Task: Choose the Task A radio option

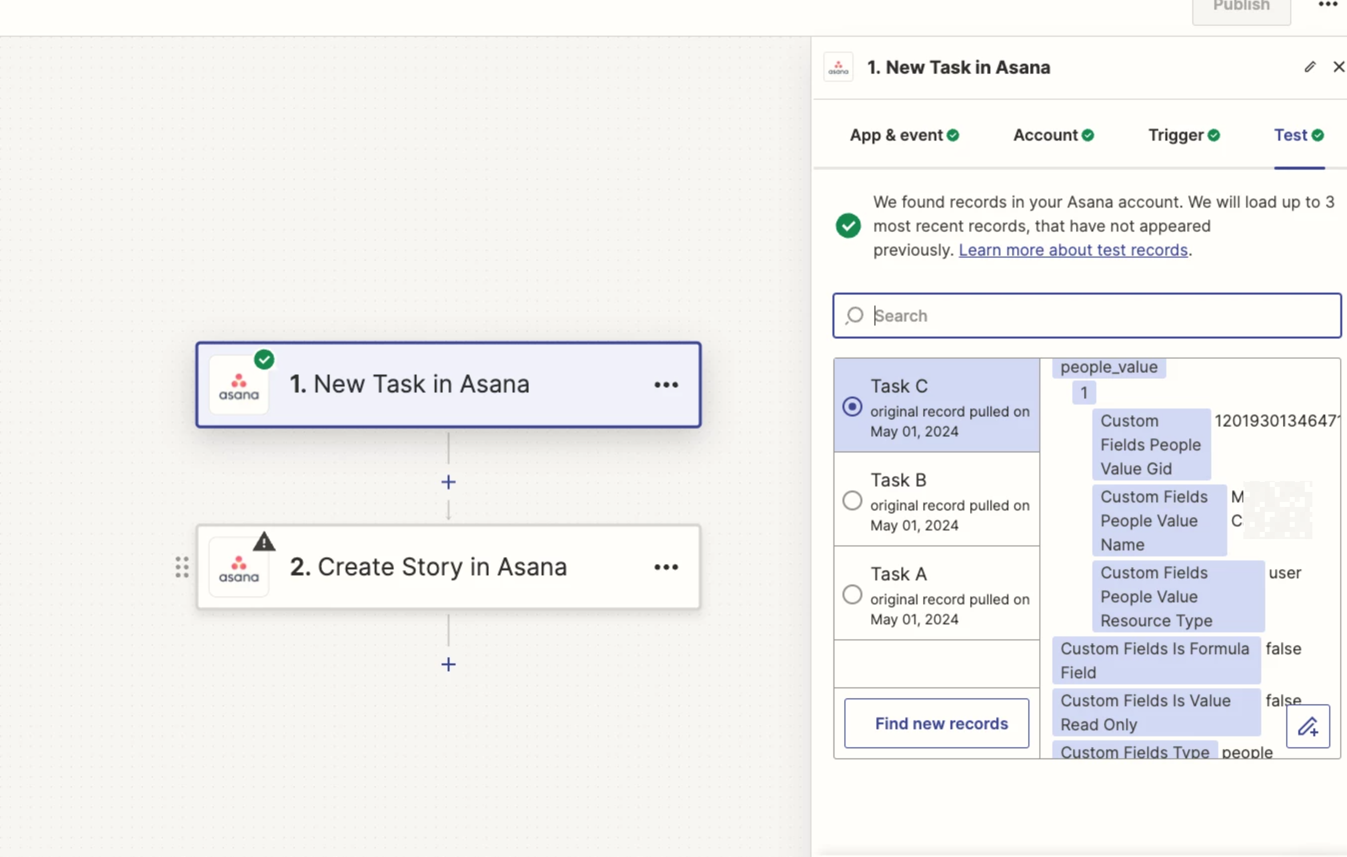Action: tap(852, 594)
